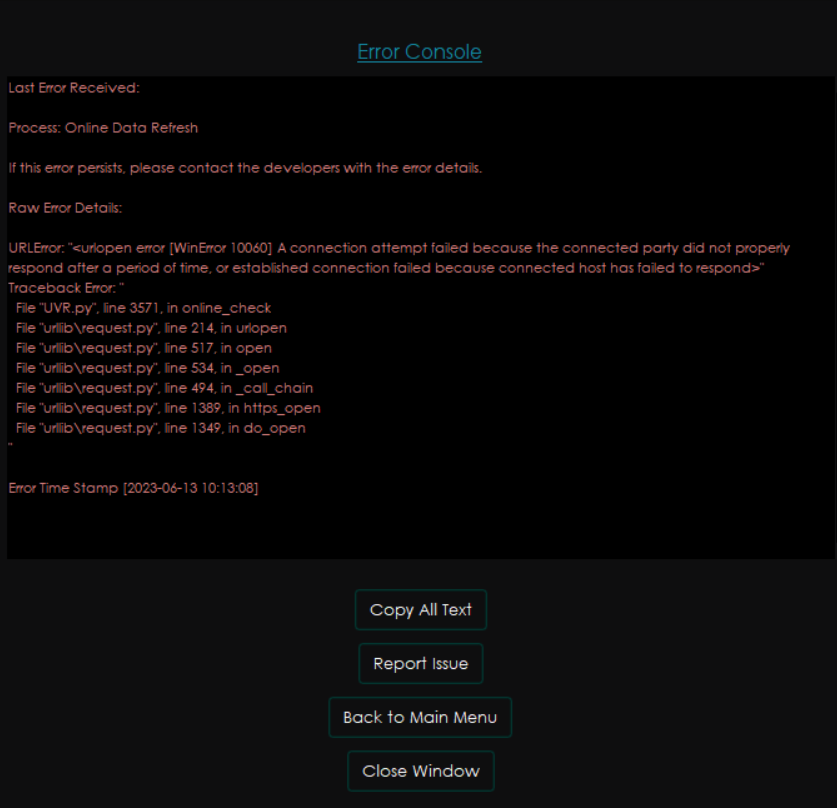Click inside the error details text area
Viewport: 837px width, 808px height.
pyautogui.click(x=418, y=530)
